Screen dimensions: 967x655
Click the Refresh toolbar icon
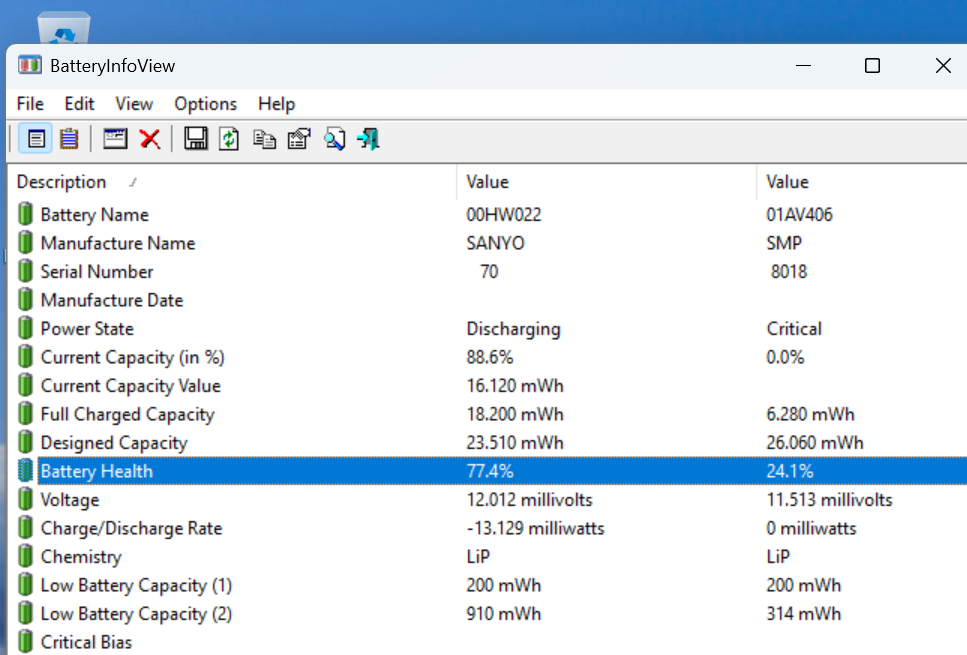(229, 139)
